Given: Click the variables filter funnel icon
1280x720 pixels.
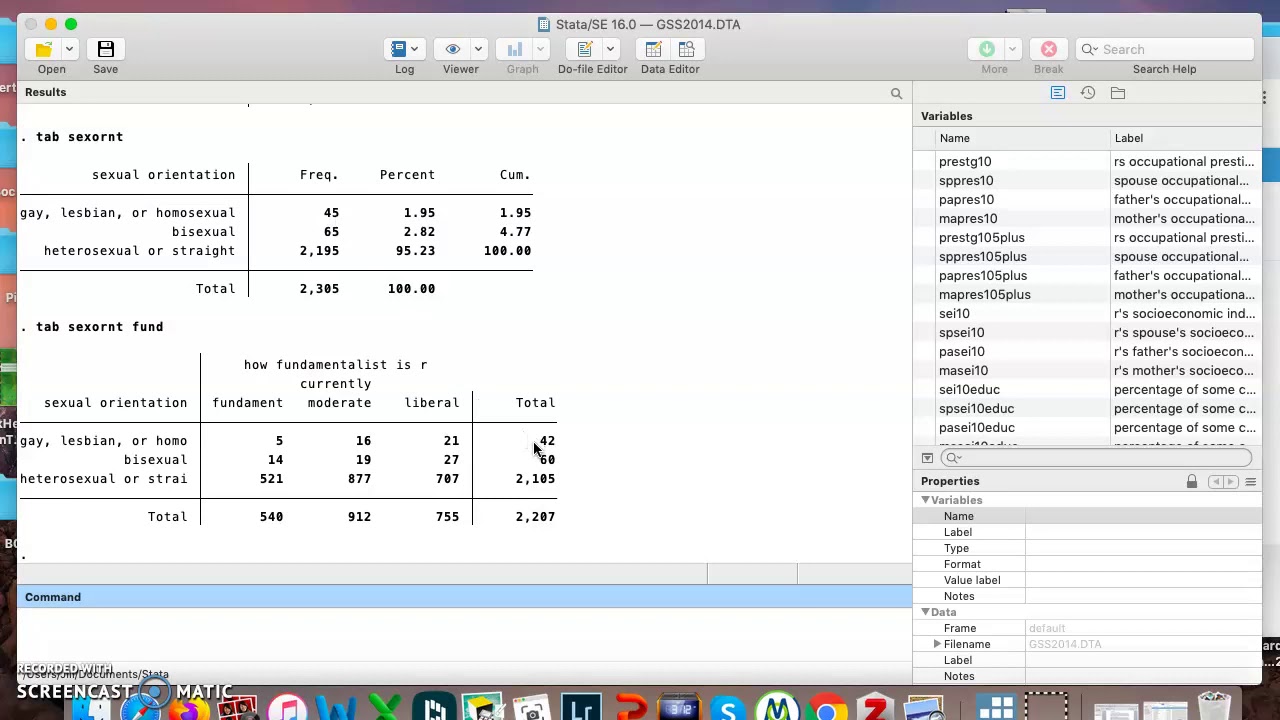Looking at the screenshot, I should 927,458.
